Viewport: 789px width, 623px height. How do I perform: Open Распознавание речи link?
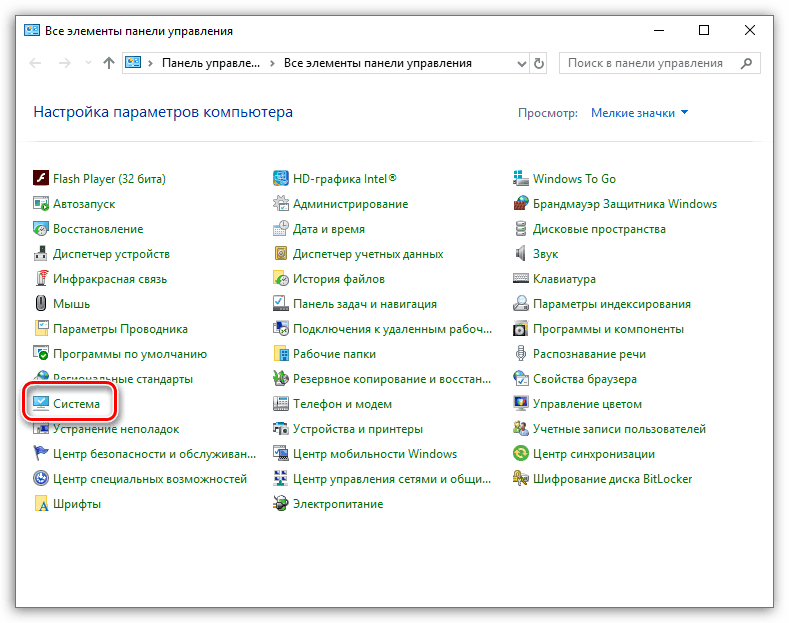[589, 354]
